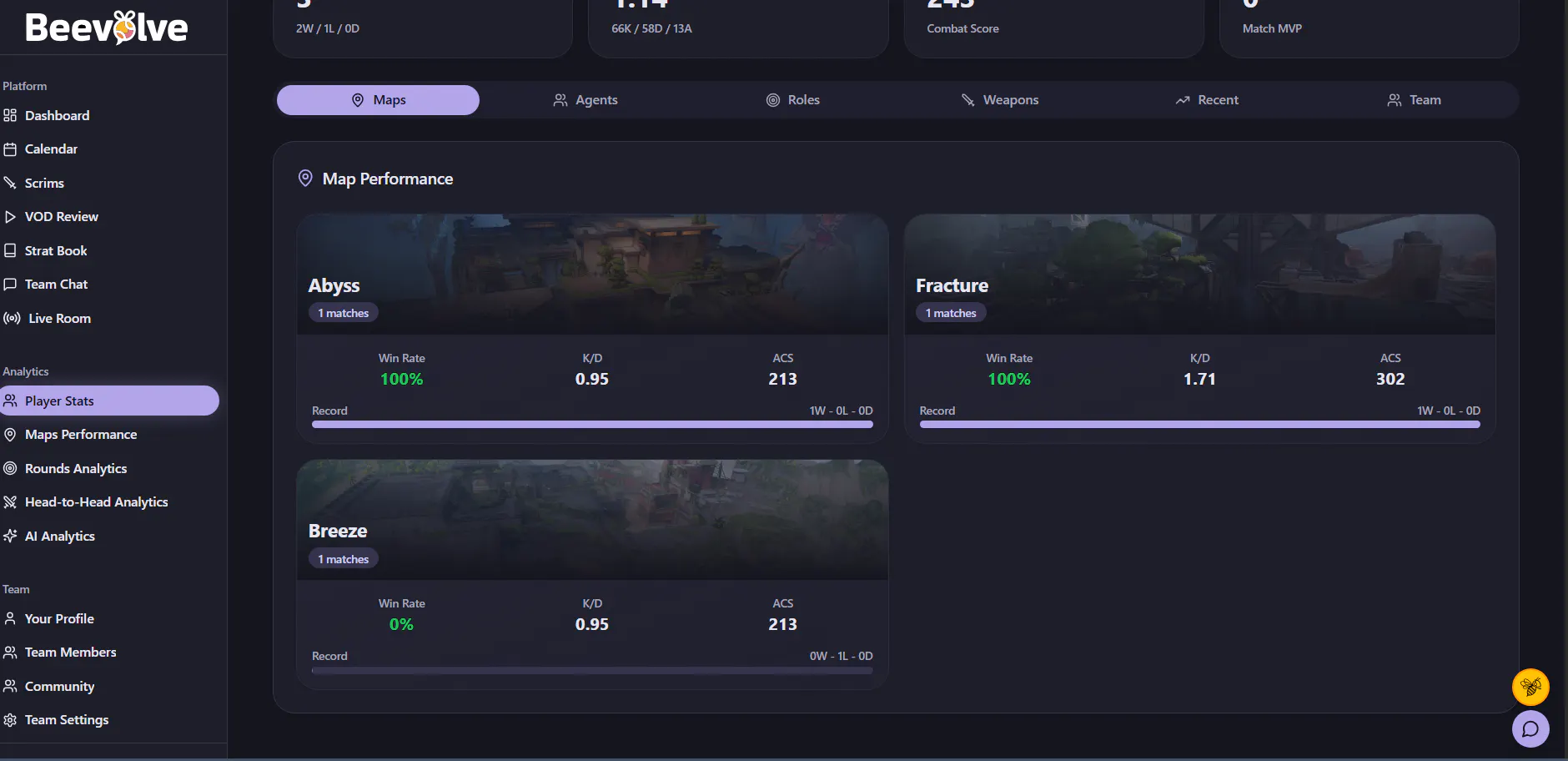Open the Roles tab

click(x=792, y=100)
